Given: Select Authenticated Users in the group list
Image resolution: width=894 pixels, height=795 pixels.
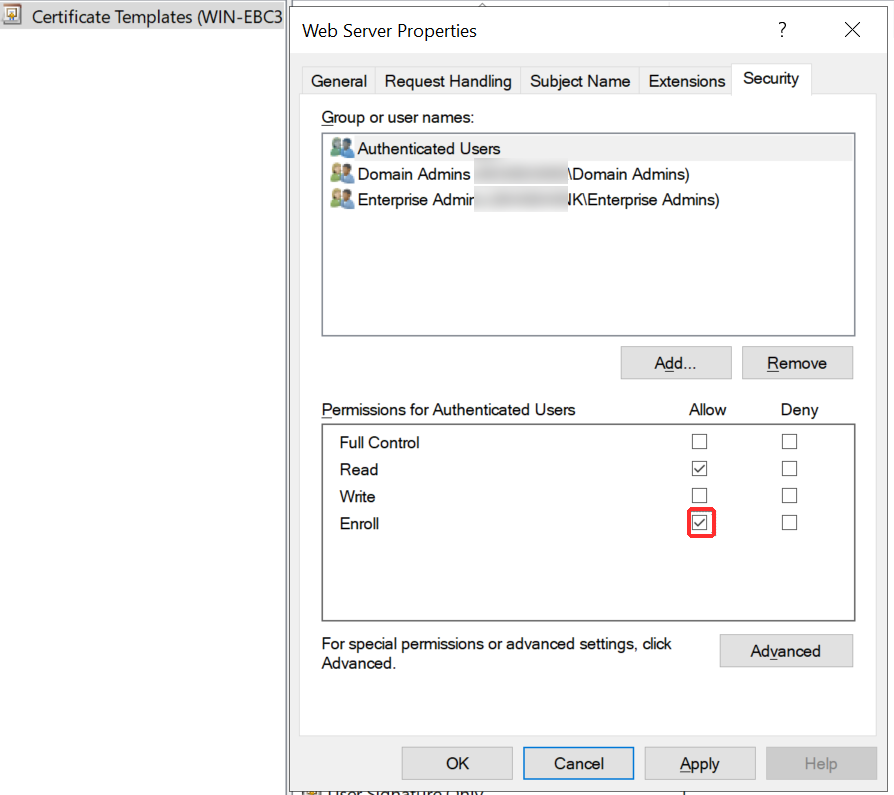Looking at the screenshot, I should coord(588,148).
